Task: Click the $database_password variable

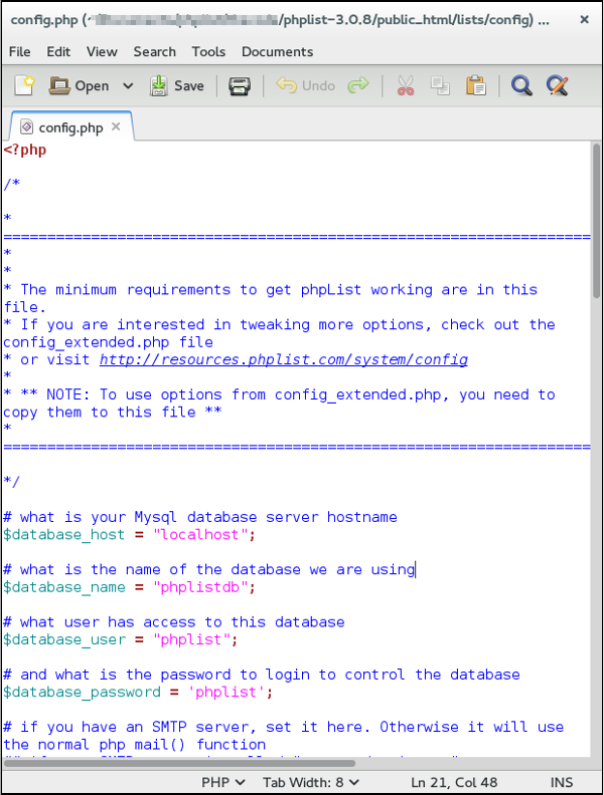Action: (82, 692)
